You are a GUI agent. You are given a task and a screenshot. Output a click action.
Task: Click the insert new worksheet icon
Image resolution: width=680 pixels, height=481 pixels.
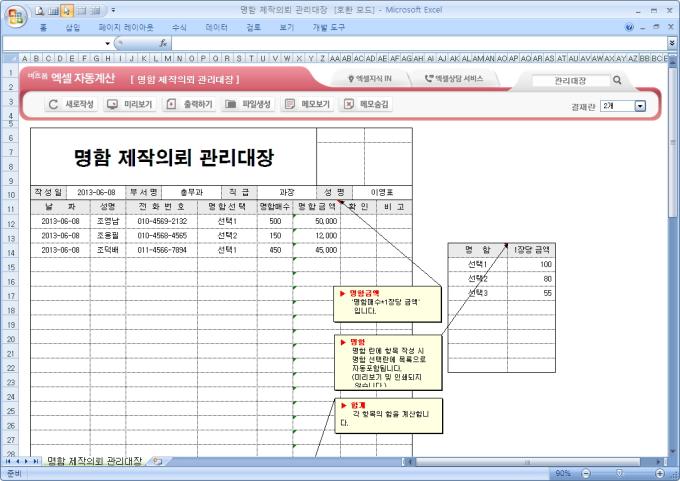(157, 461)
